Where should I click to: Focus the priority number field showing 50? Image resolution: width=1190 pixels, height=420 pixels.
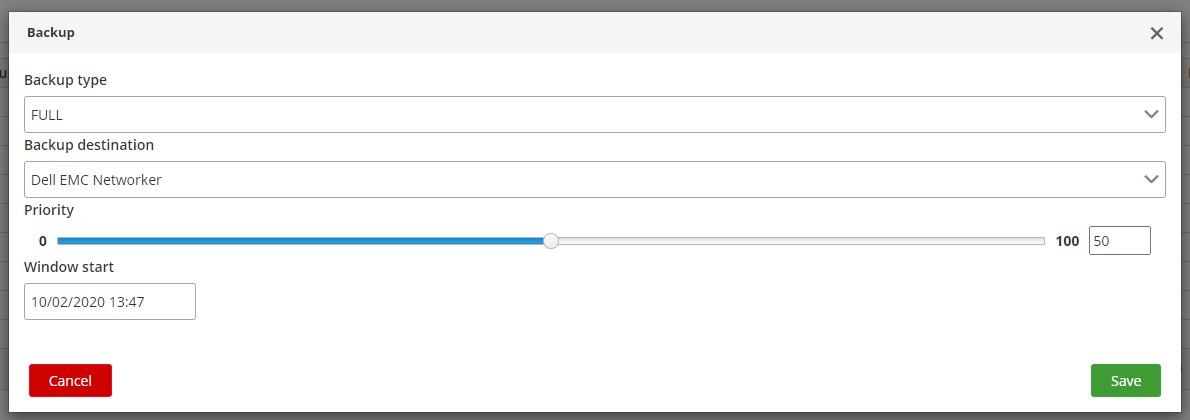click(x=1119, y=241)
